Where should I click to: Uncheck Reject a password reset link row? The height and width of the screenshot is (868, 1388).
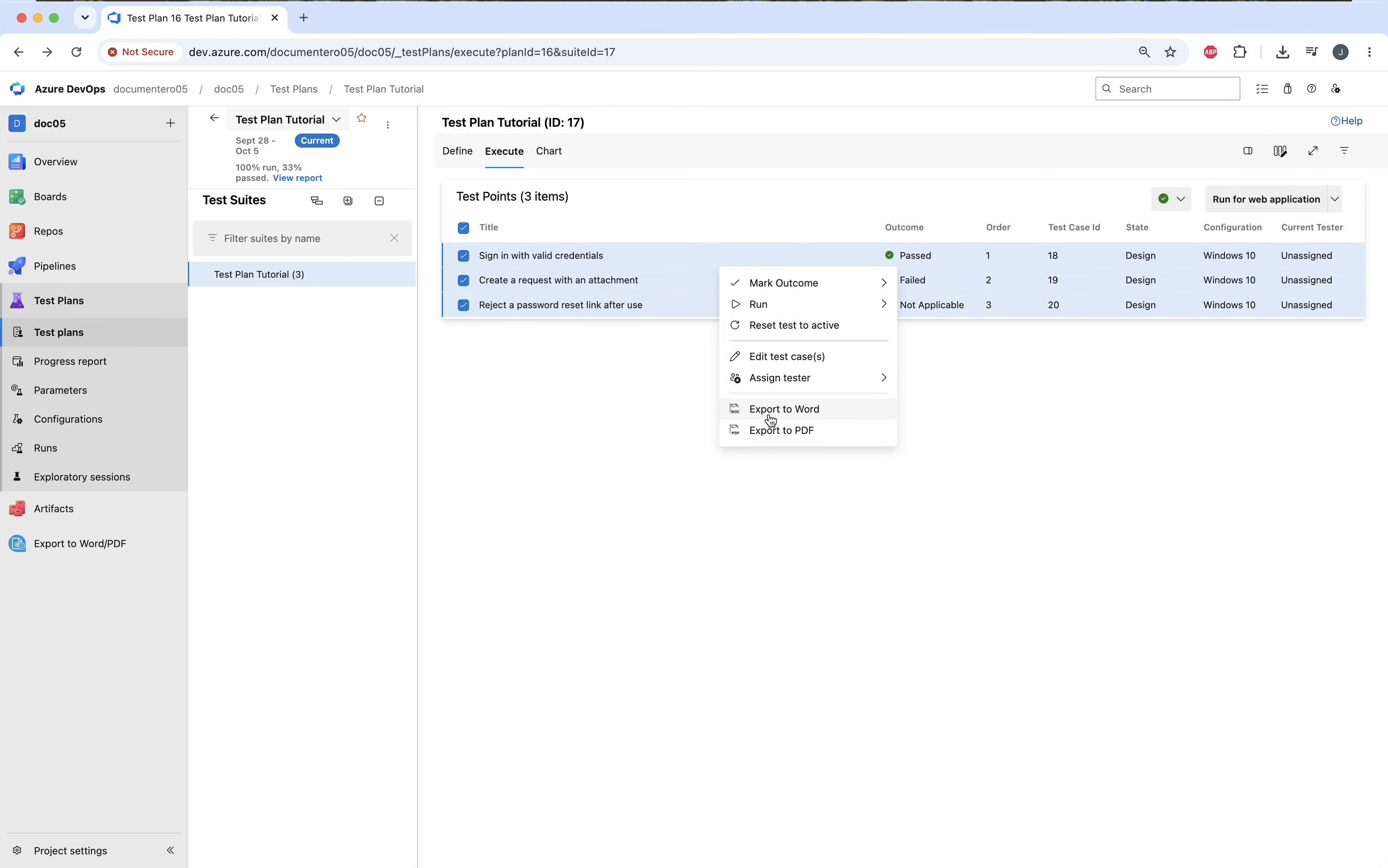[x=463, y=305]
